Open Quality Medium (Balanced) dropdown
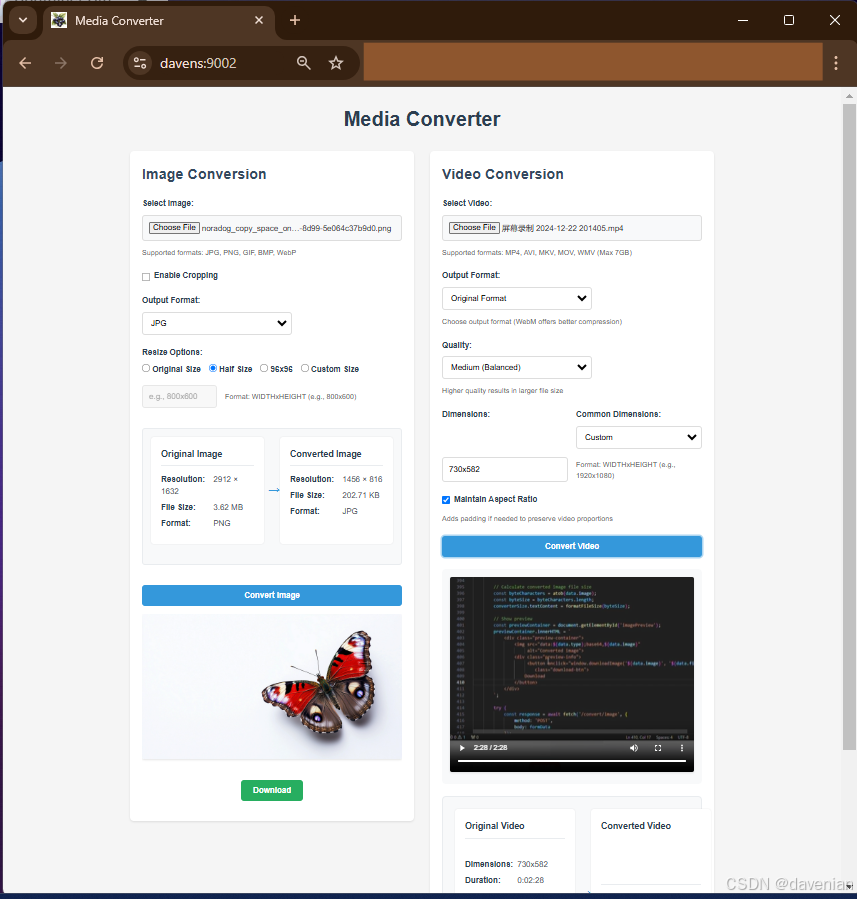 coord(516,368)
